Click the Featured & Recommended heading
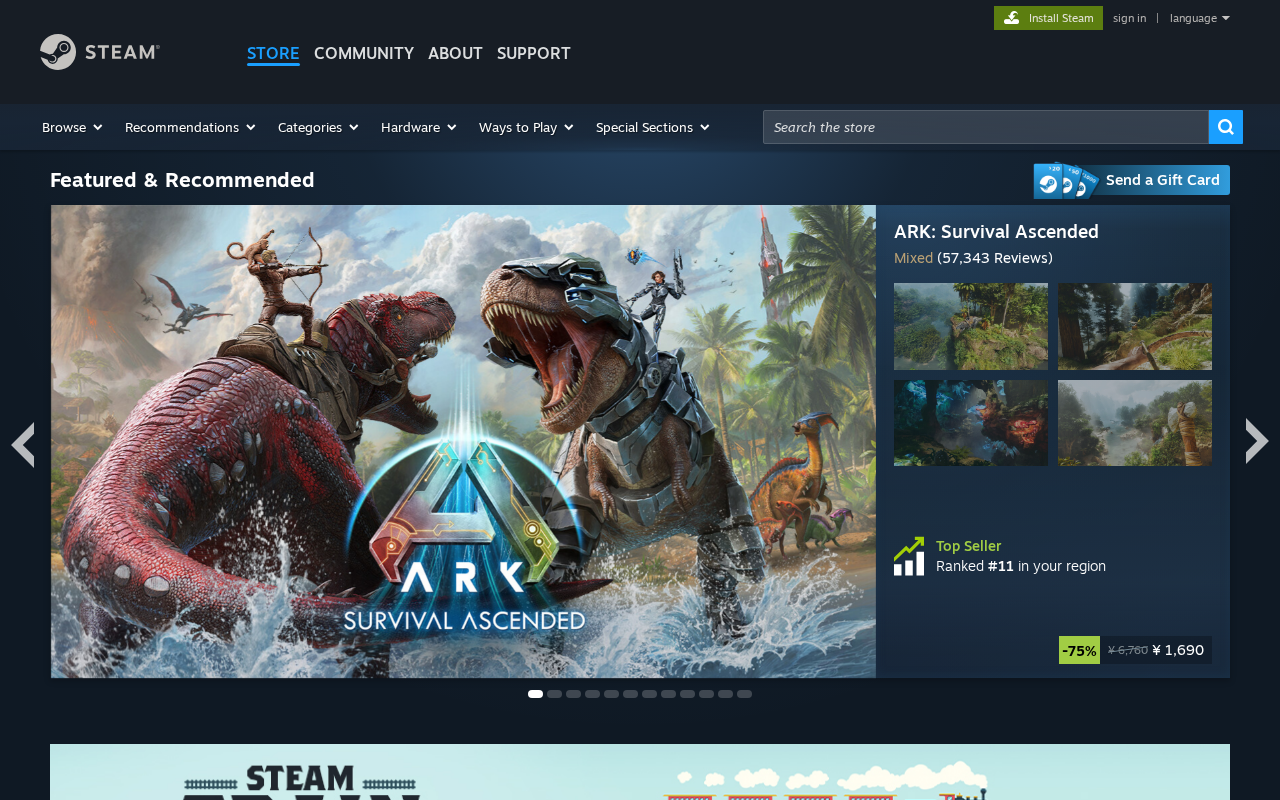 [182, 180]
